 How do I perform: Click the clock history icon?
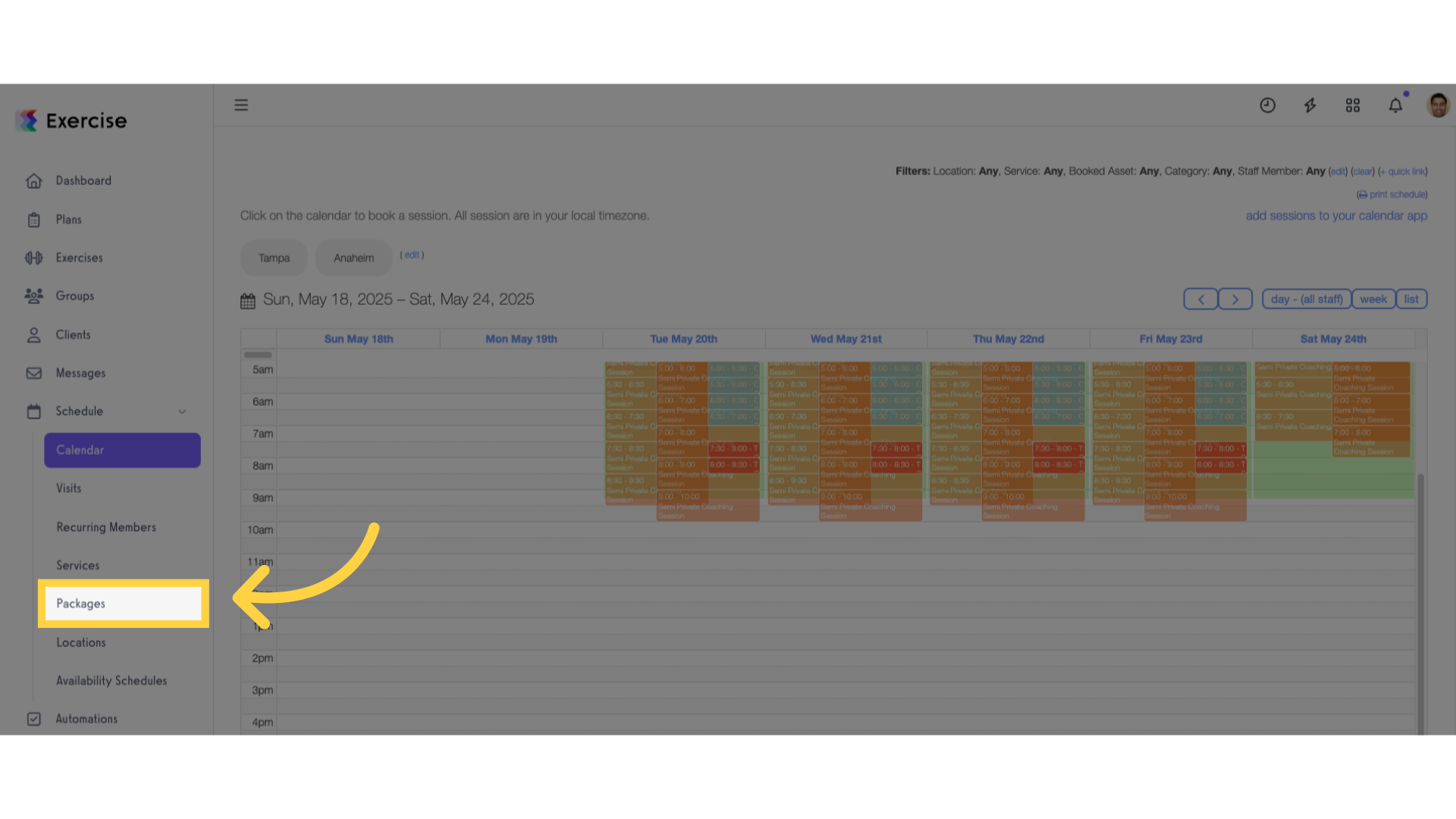tap(1267, 105)
